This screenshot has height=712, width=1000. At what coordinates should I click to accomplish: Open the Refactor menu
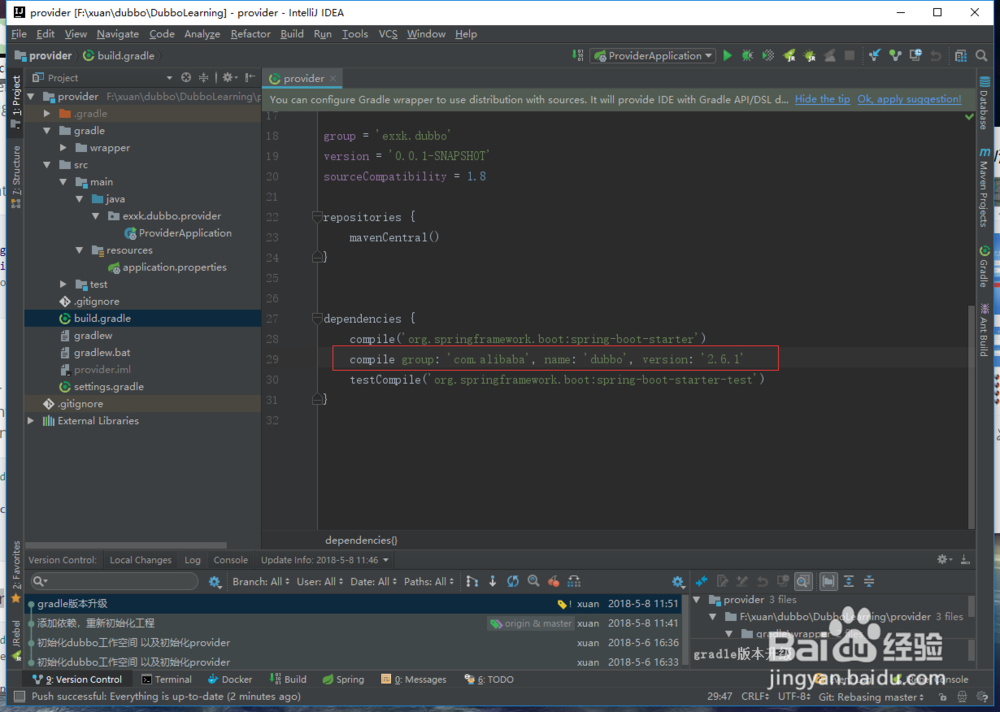pos(250,34)
